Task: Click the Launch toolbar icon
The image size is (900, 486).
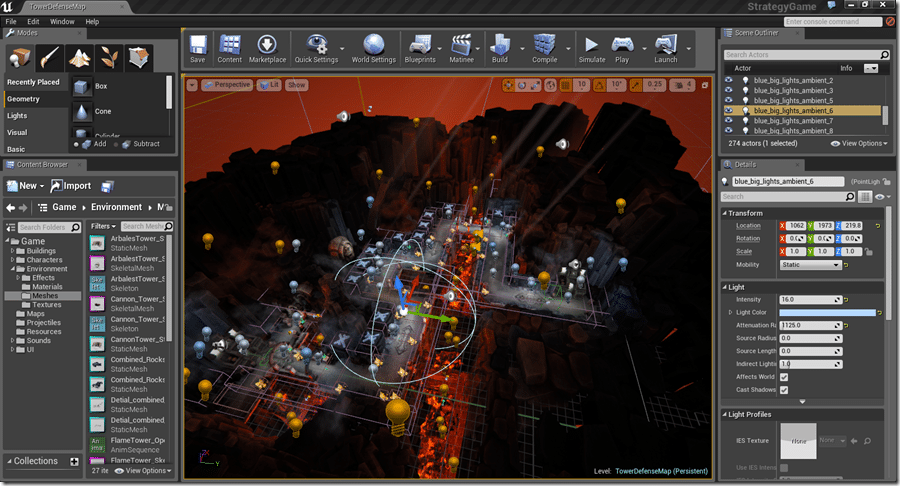Action: (666, 45)
